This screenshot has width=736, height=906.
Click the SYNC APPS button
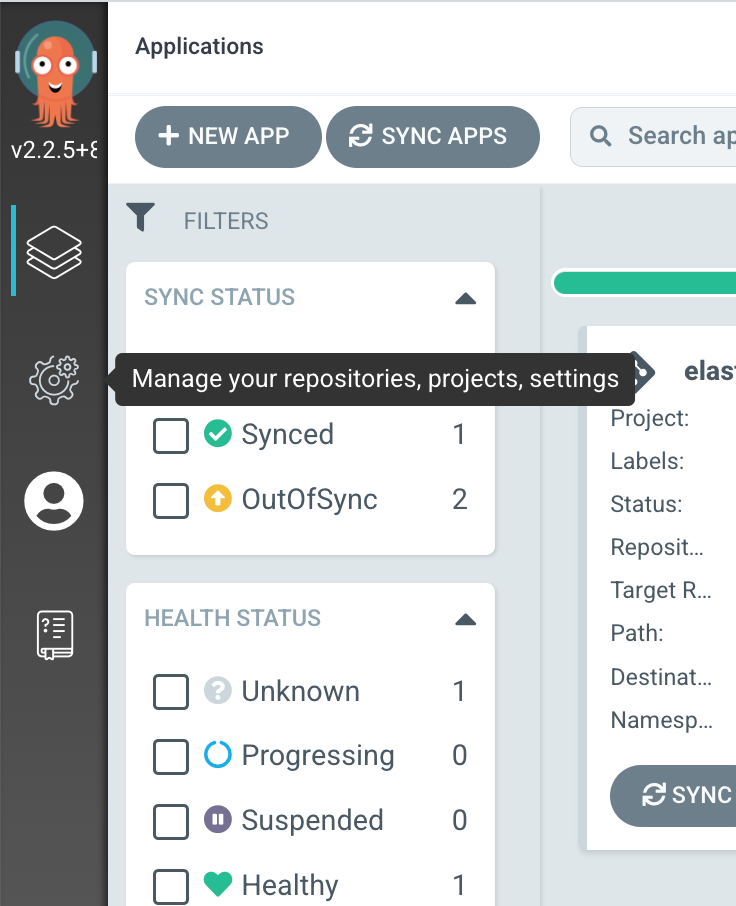pos(433,137)
